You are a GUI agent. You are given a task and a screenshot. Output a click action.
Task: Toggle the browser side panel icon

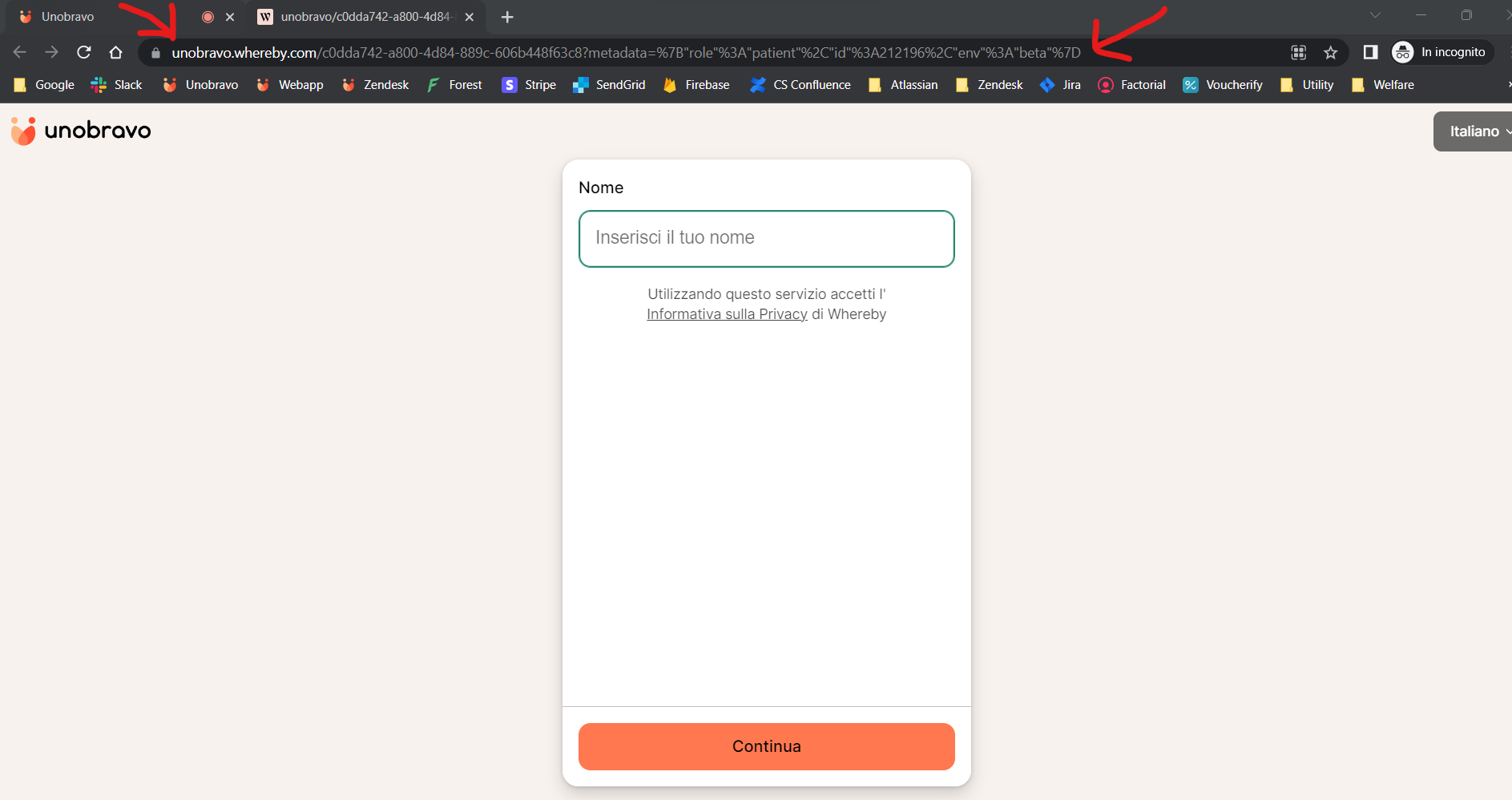pos(1370,52)
